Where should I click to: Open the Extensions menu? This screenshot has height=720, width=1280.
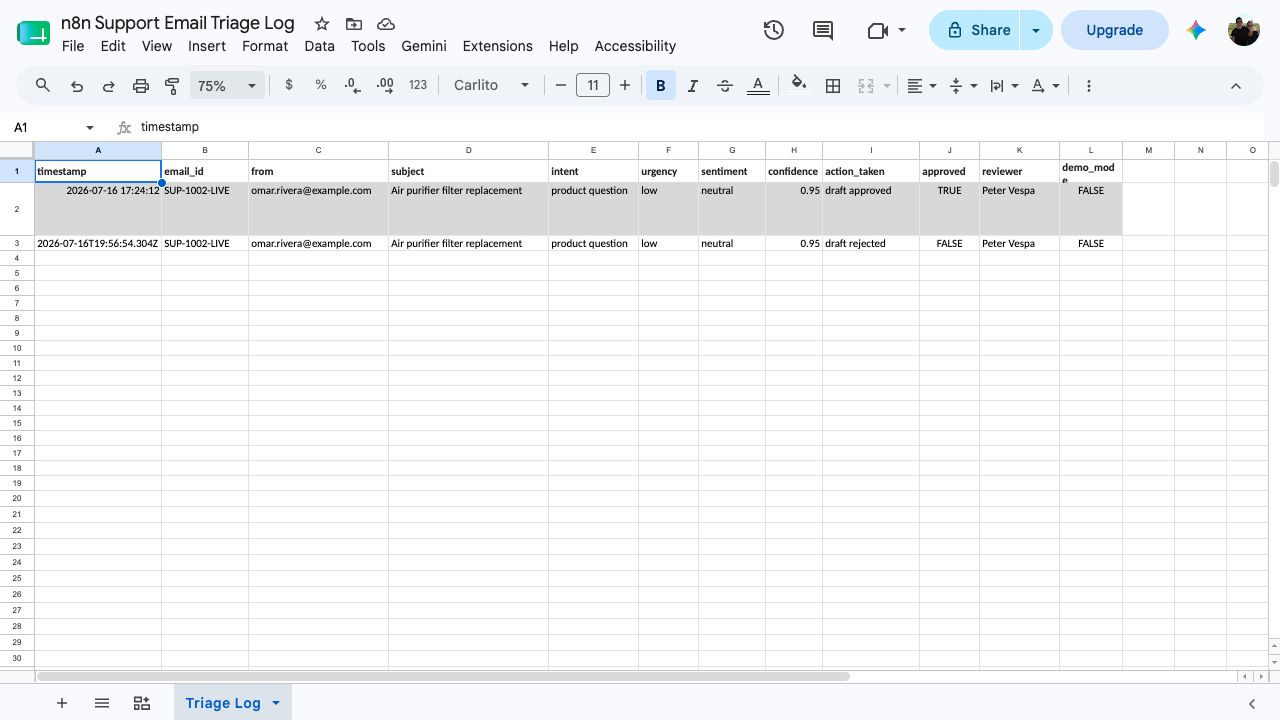tap(497, 46)
